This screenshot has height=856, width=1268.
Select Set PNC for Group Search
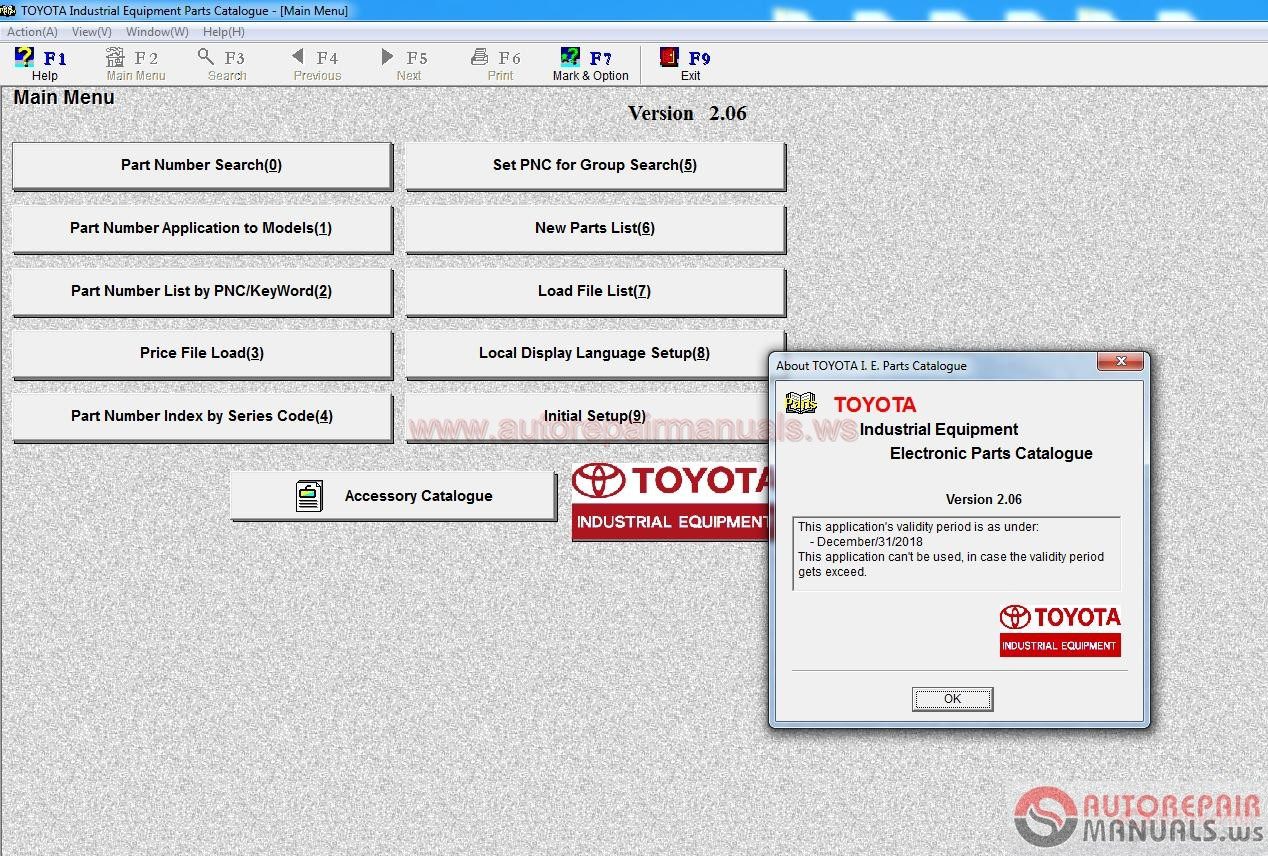click(593, 164)
